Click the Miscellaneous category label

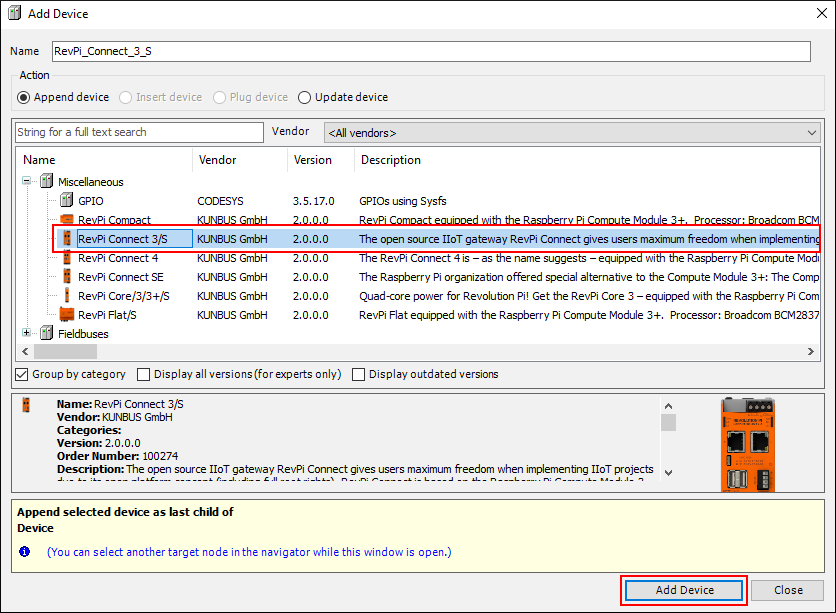point(91,182)
